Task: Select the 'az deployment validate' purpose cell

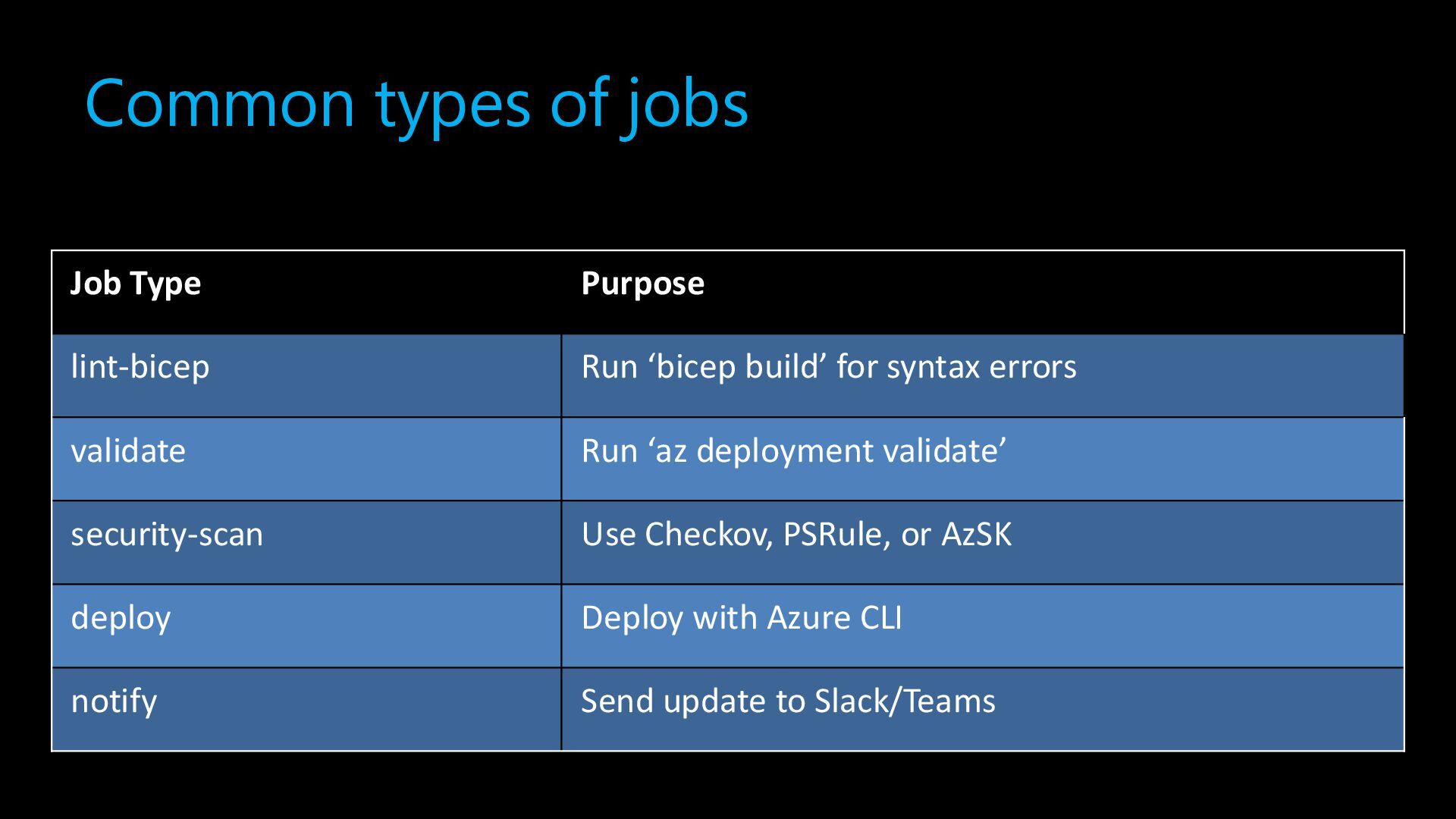Action: pos(983,459)
